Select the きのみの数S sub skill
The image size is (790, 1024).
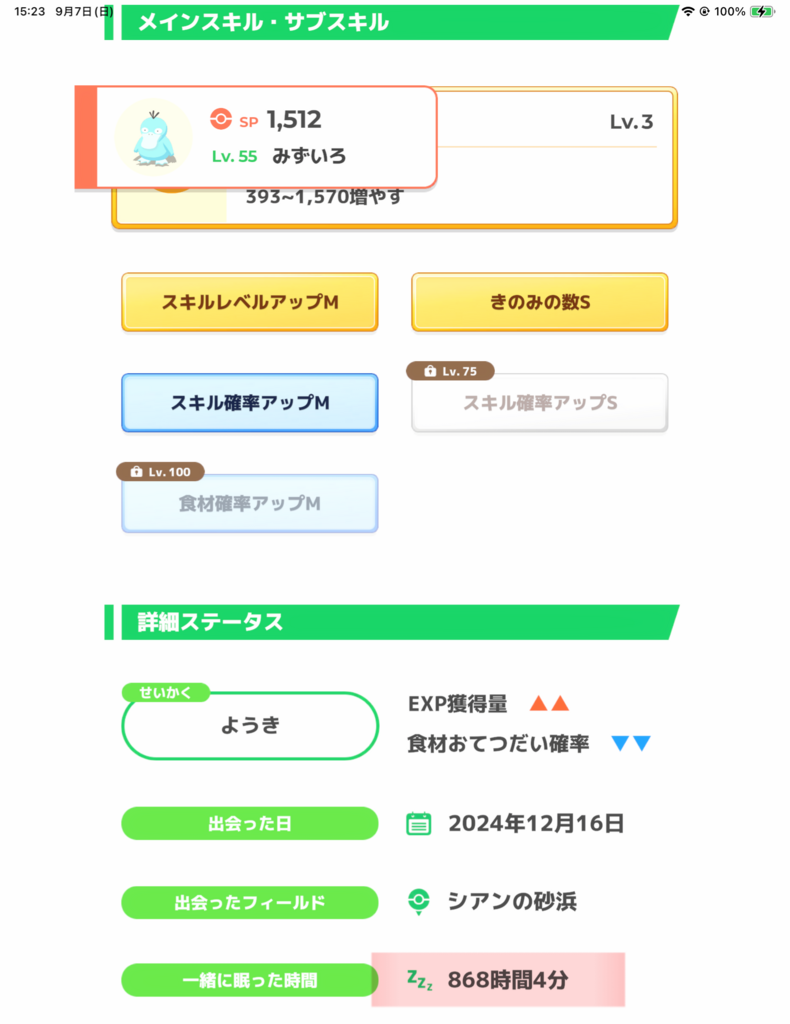[539, 302]
